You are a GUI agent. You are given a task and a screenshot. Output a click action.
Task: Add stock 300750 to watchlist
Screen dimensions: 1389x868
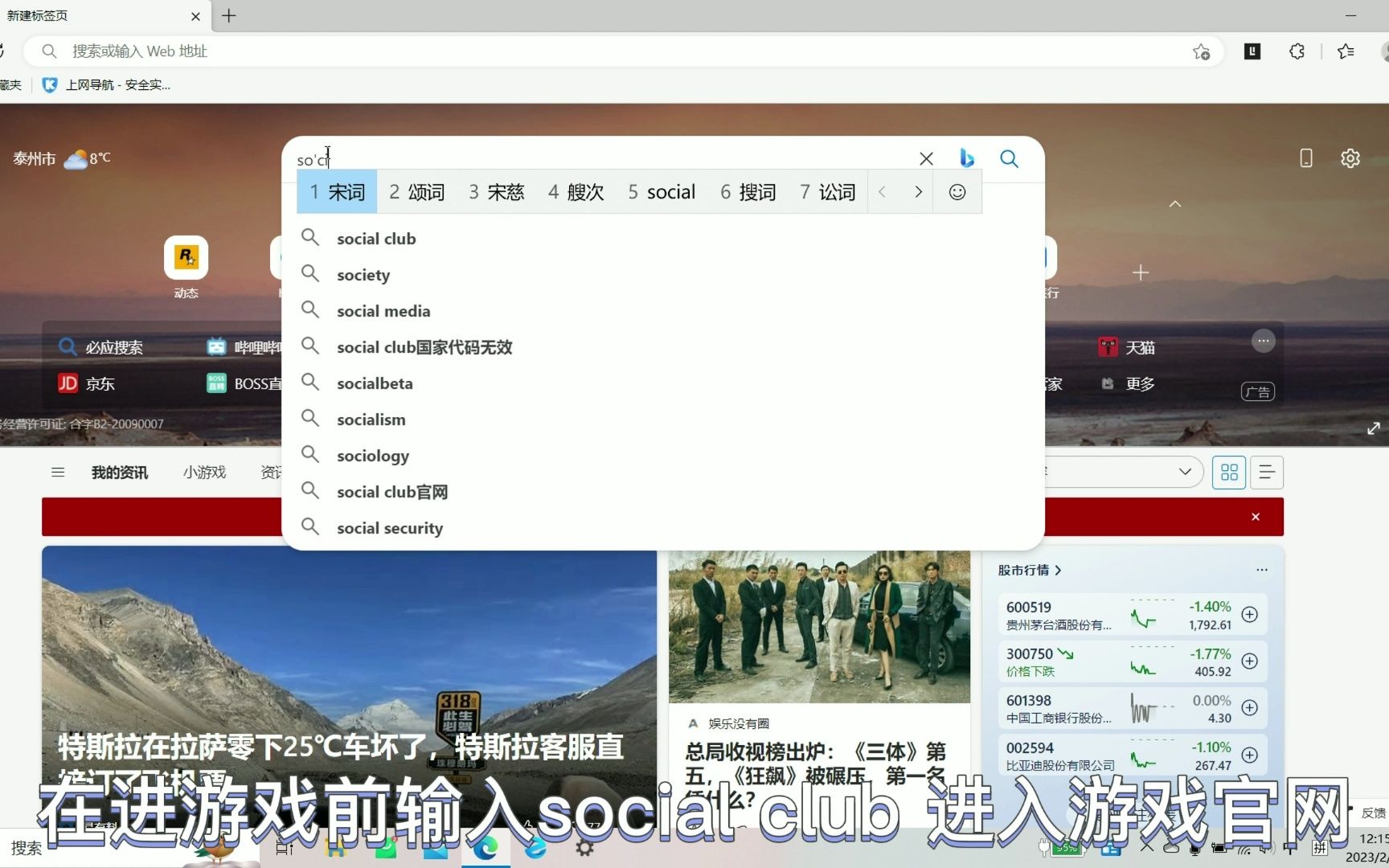(x=1249, y=661)
